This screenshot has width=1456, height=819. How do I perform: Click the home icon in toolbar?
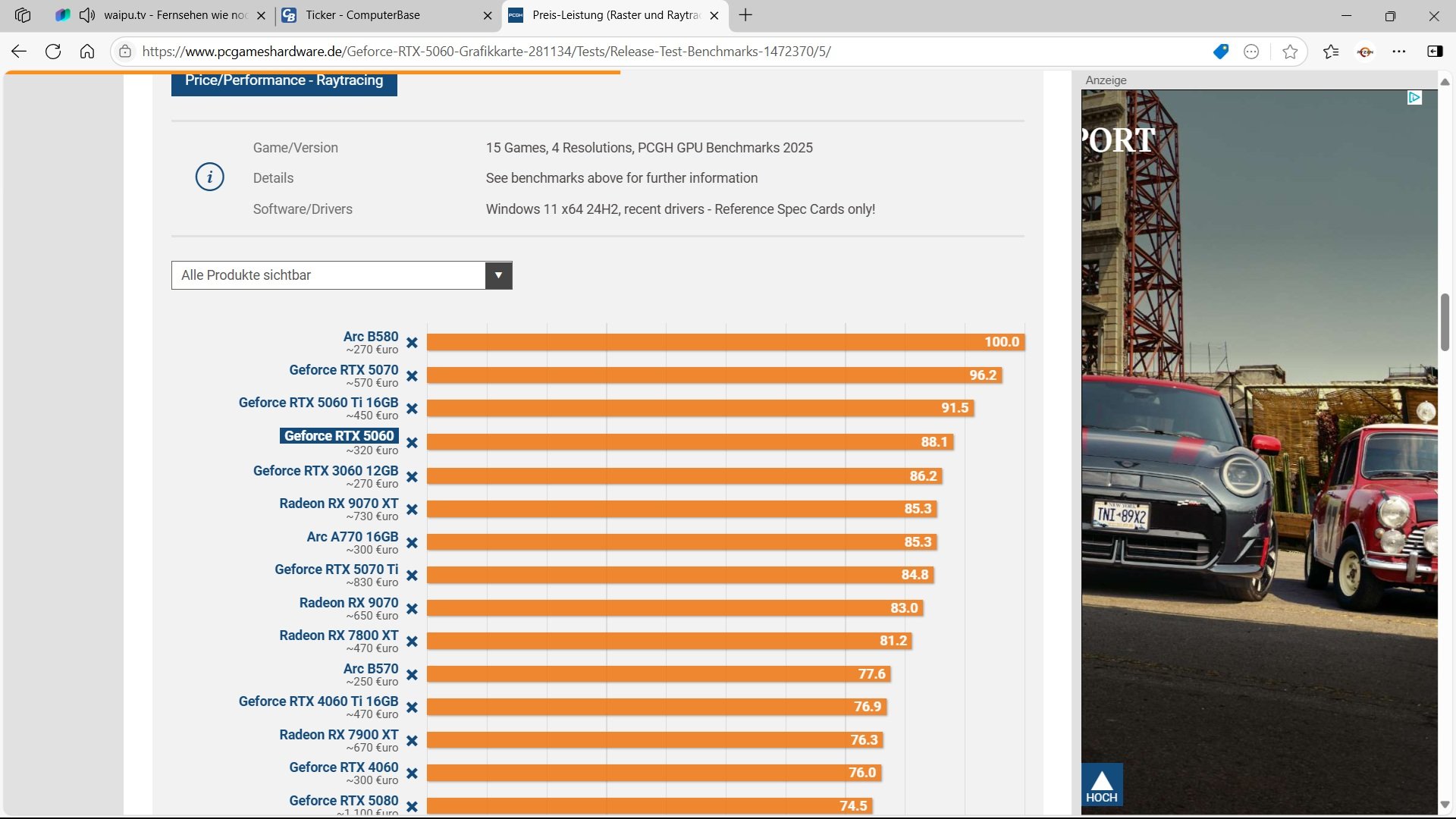(87, 52)
